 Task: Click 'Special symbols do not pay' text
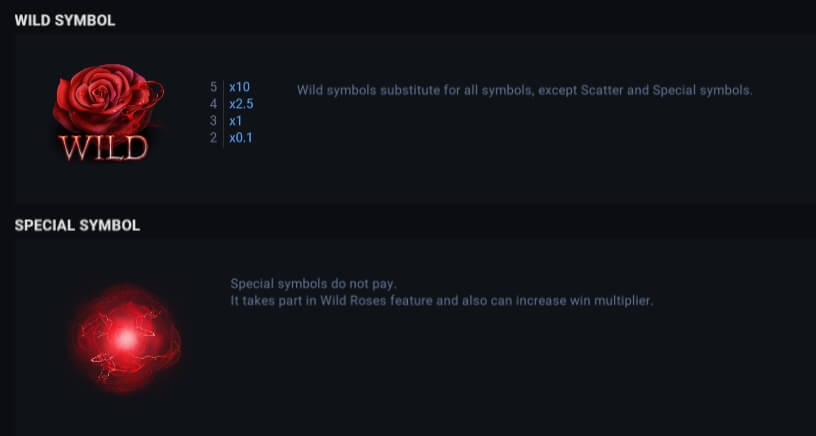[x=313, y=284]
